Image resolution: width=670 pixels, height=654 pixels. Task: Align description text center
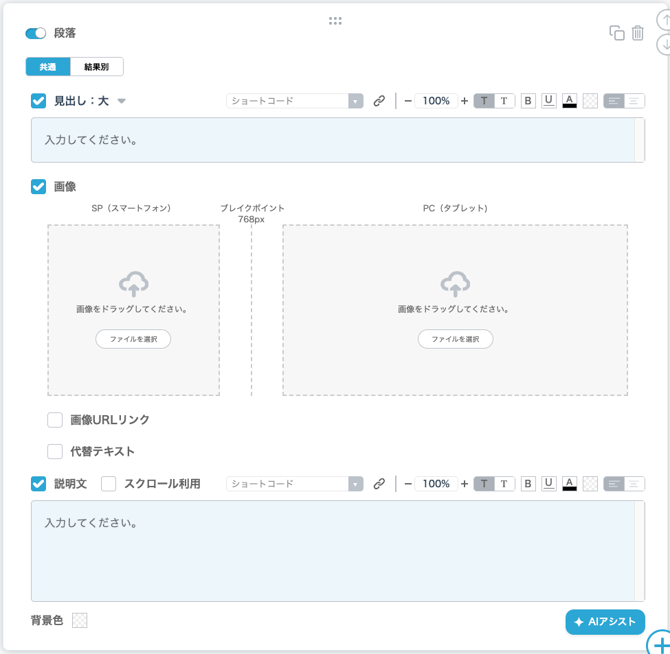tap(635, 484)
